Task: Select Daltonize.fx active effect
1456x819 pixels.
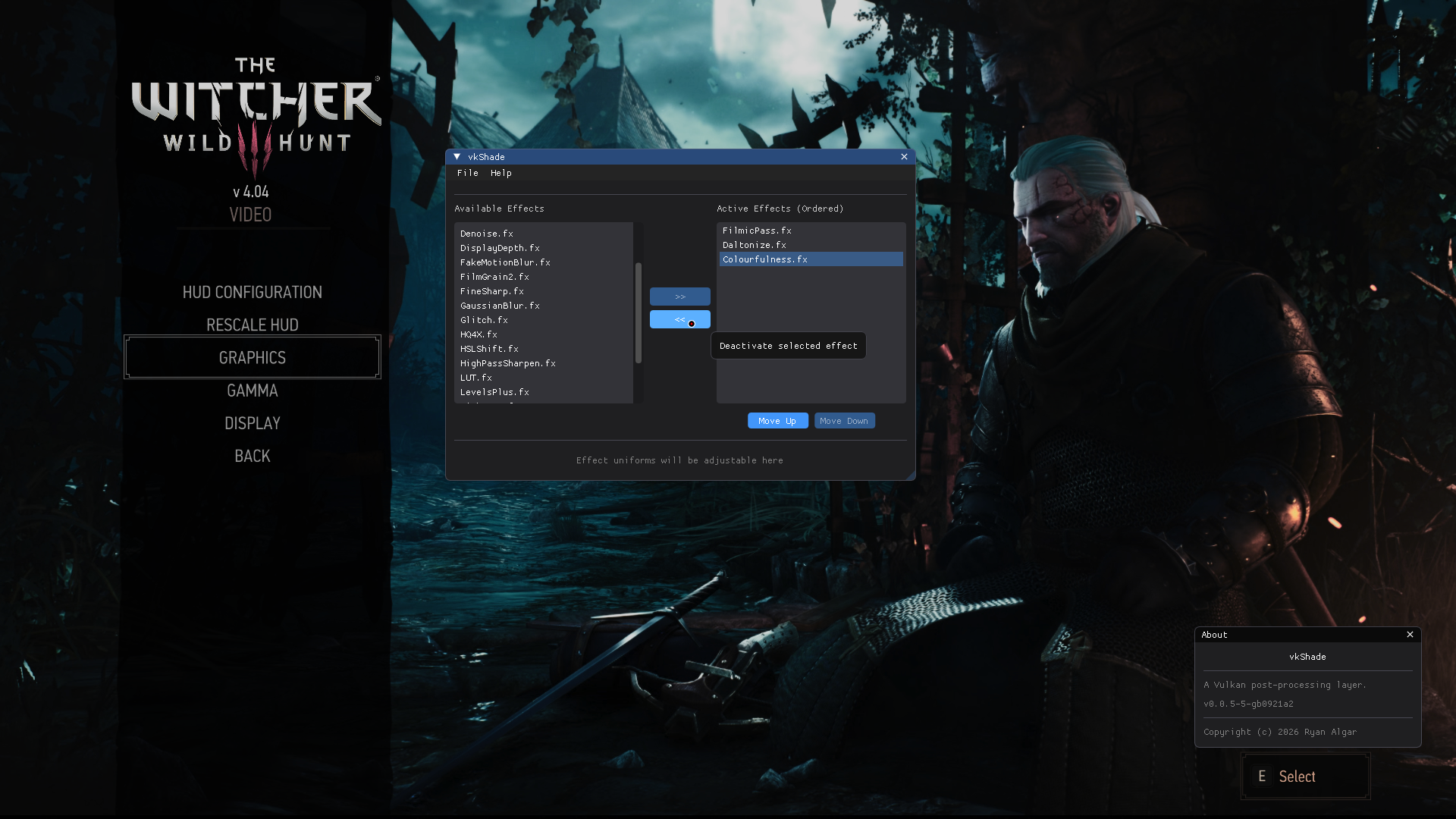Action: pos(754,245)
